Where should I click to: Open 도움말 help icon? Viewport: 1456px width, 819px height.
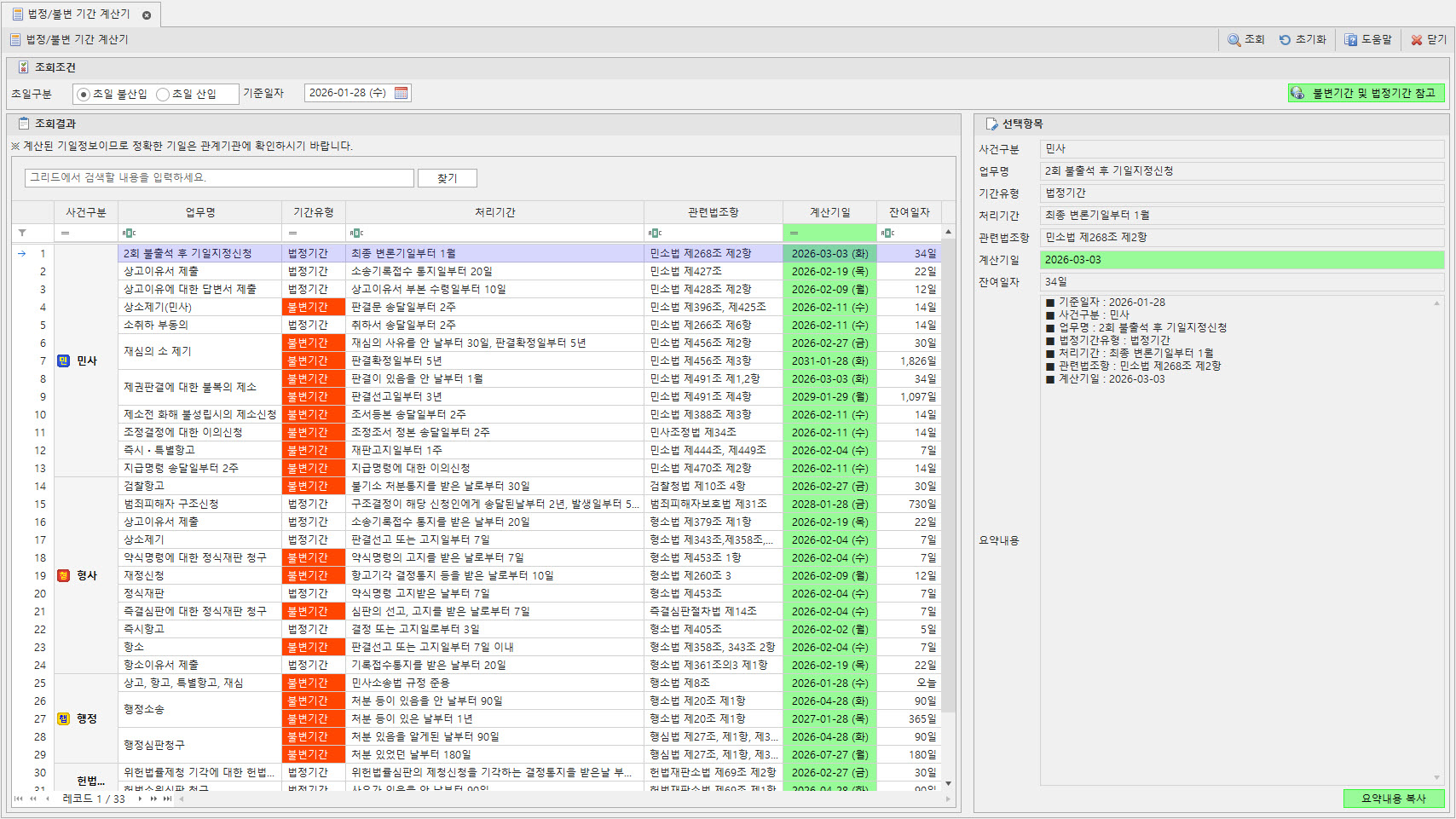pyautogui.click(x=1350, y=40)
